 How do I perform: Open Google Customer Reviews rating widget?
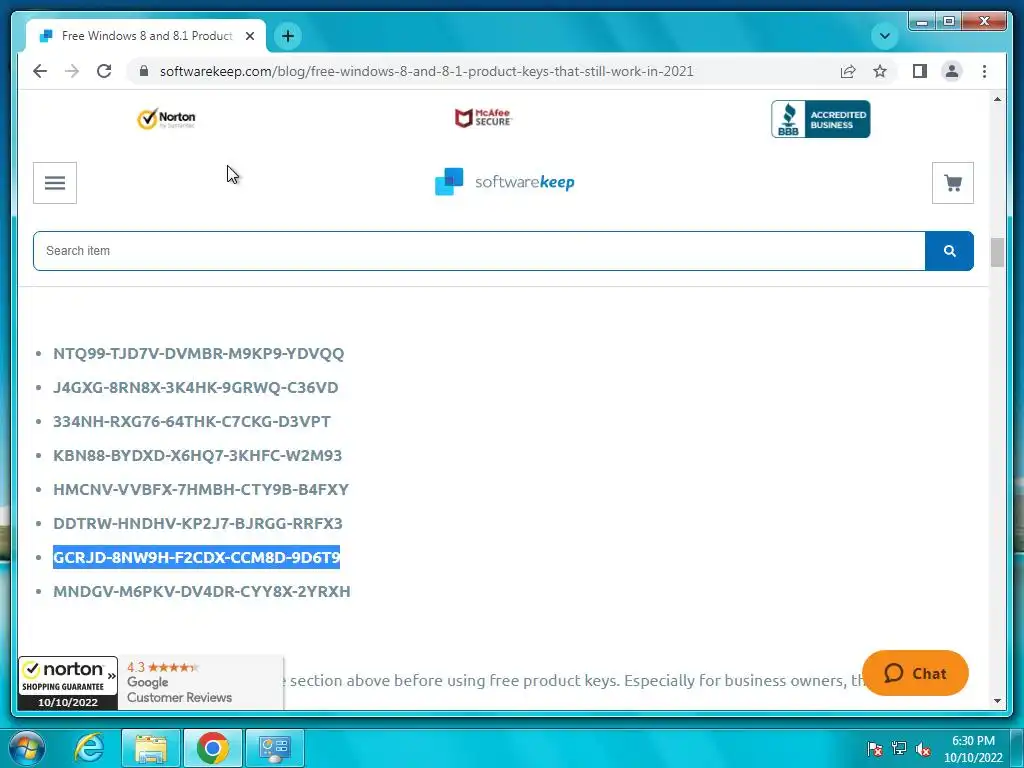(x=200, y=682)
